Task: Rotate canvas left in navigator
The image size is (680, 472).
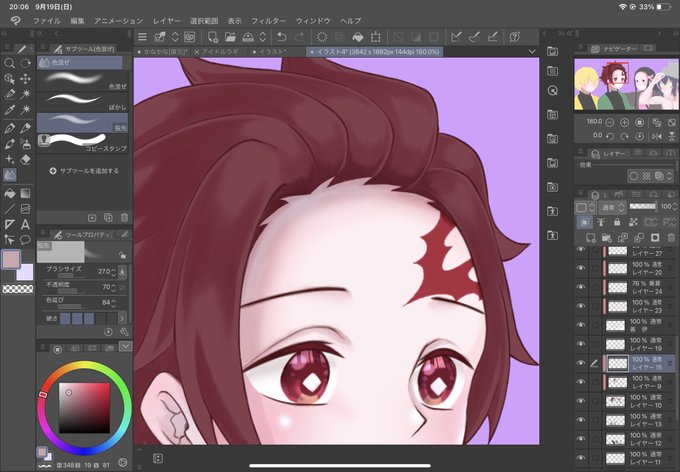Action: point(609,136)
